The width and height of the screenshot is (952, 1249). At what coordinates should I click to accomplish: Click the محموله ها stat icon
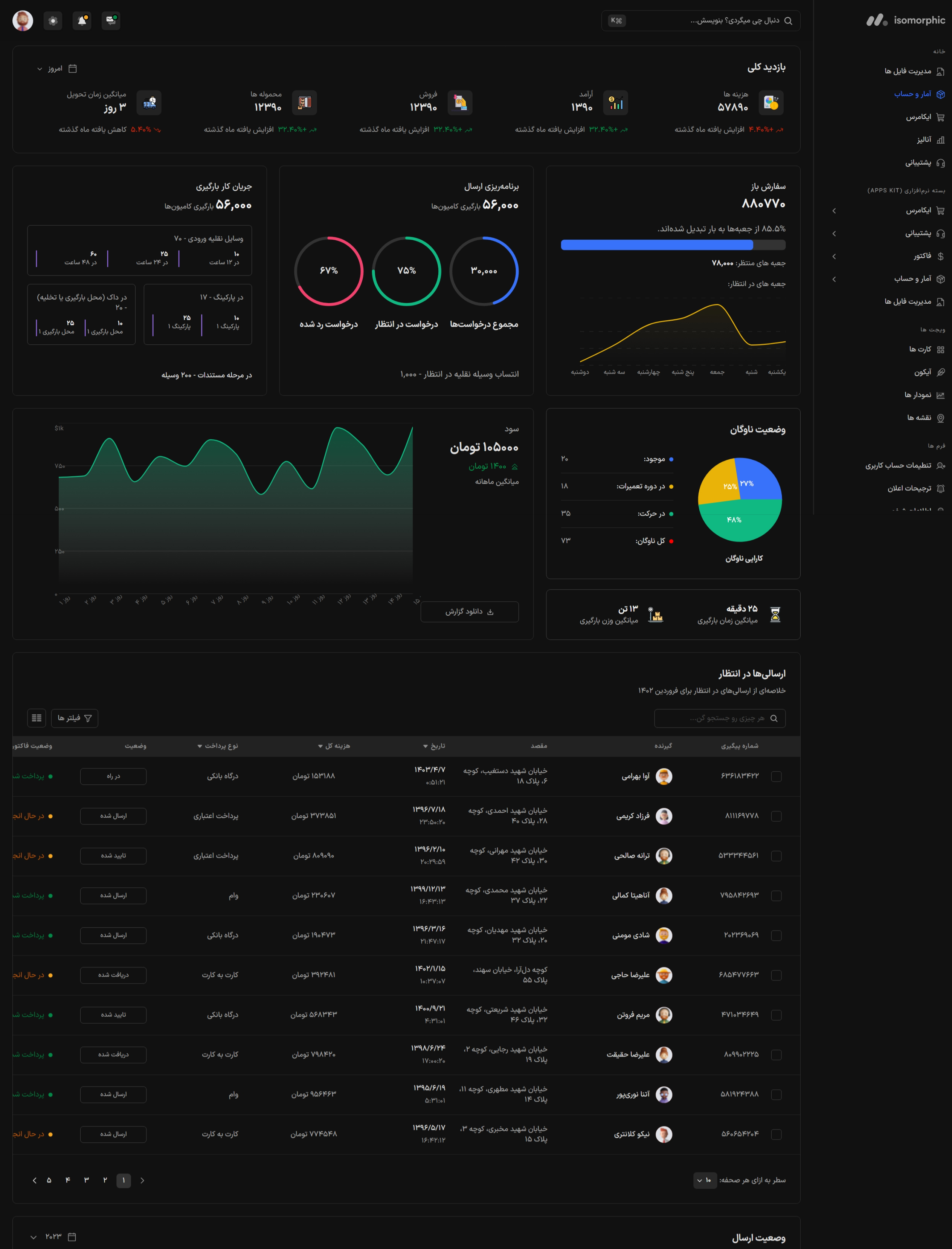[x=304, y=102]
